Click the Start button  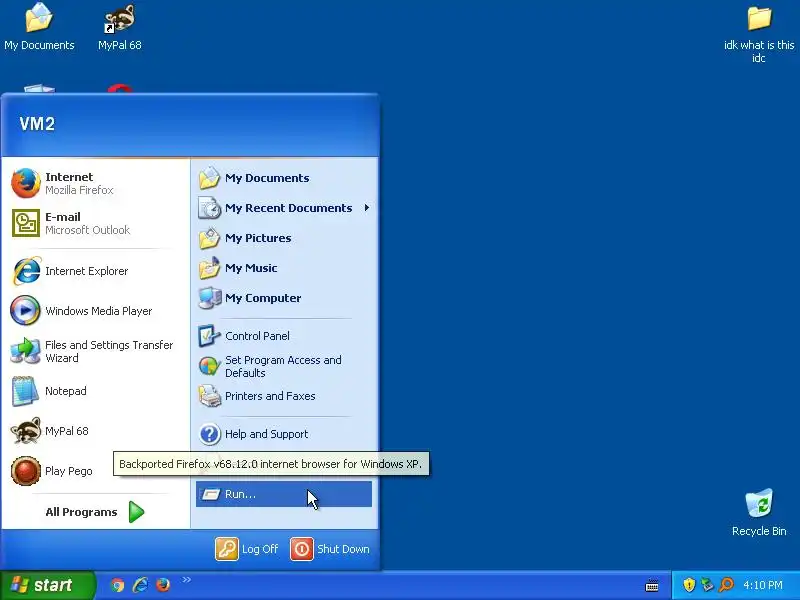tap(47, 585)
